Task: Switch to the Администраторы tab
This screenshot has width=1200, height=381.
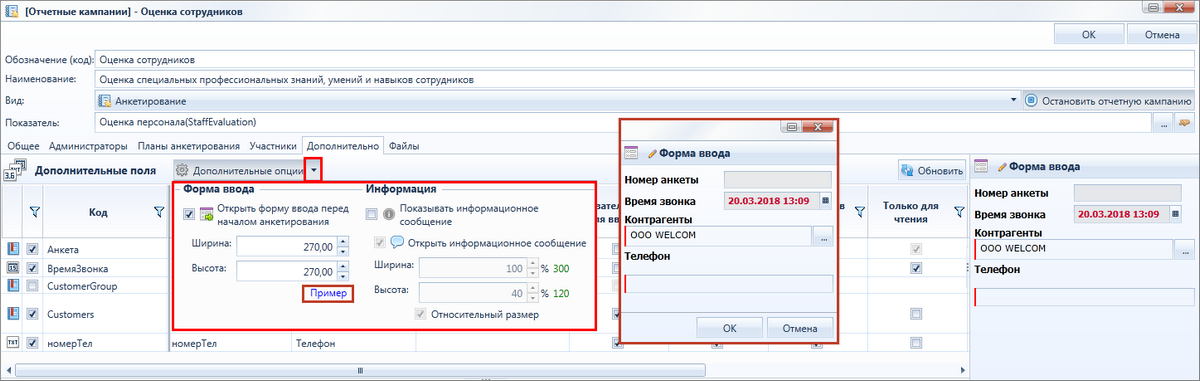Action: point(88,146)
